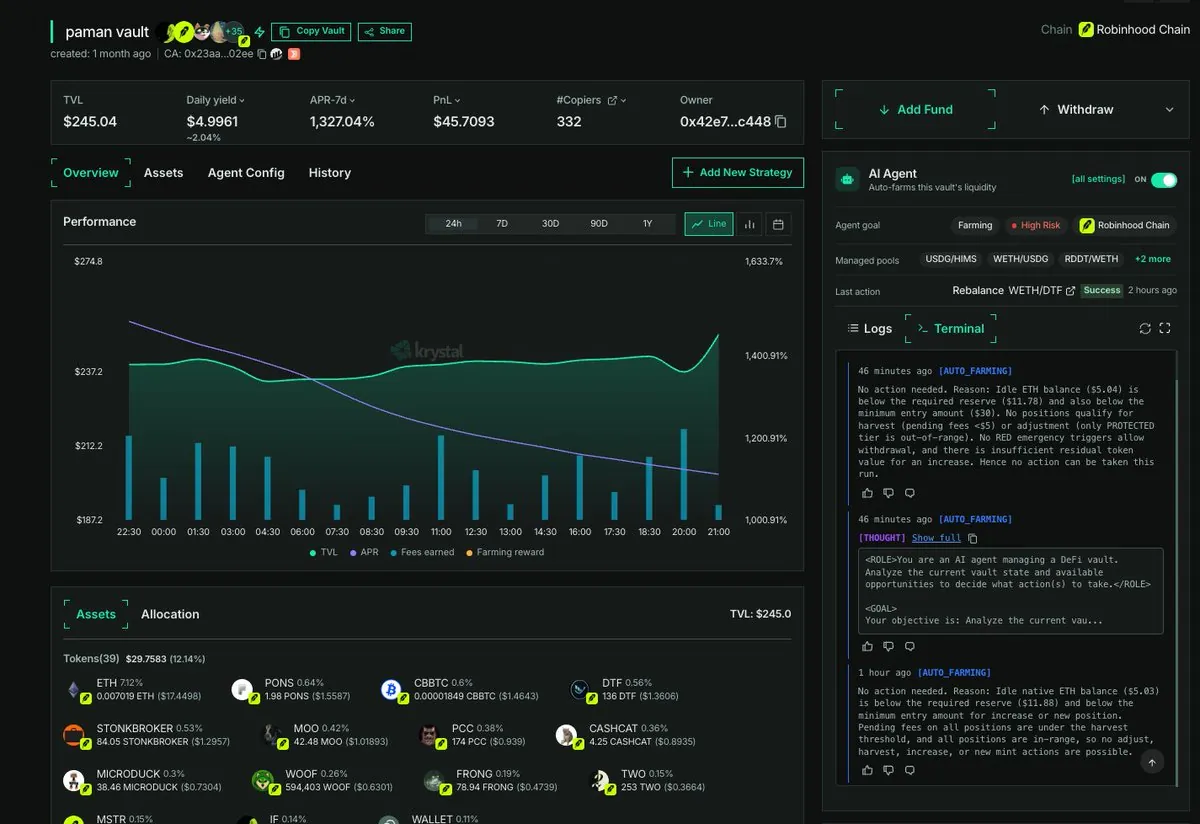Copy the owner address 0x42e7...c448
The width and height of the screenshot is (1200, 824).
pos(781,122)
